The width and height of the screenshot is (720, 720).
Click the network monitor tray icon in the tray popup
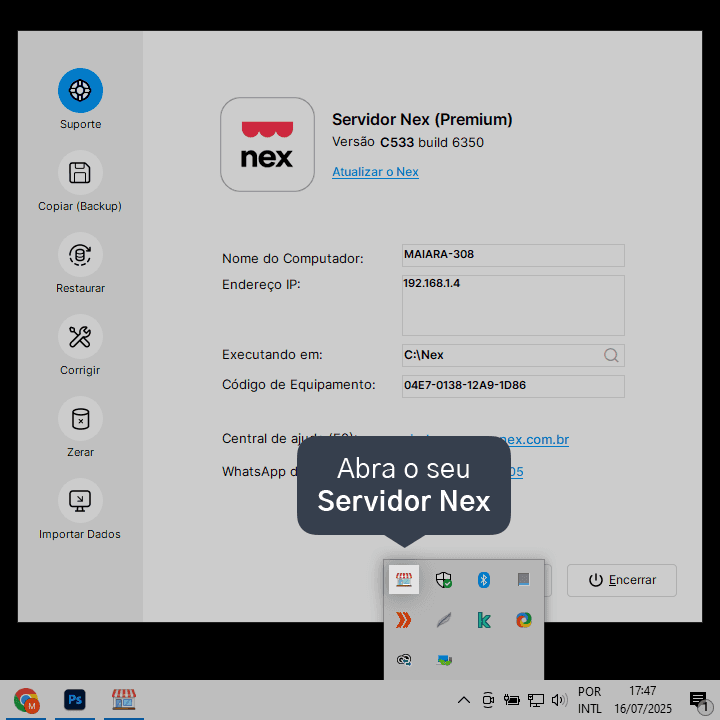pyautogui.click(x=444, y=660)
